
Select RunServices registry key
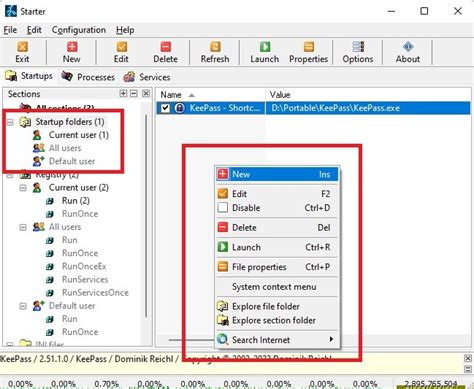coord(85,280)
